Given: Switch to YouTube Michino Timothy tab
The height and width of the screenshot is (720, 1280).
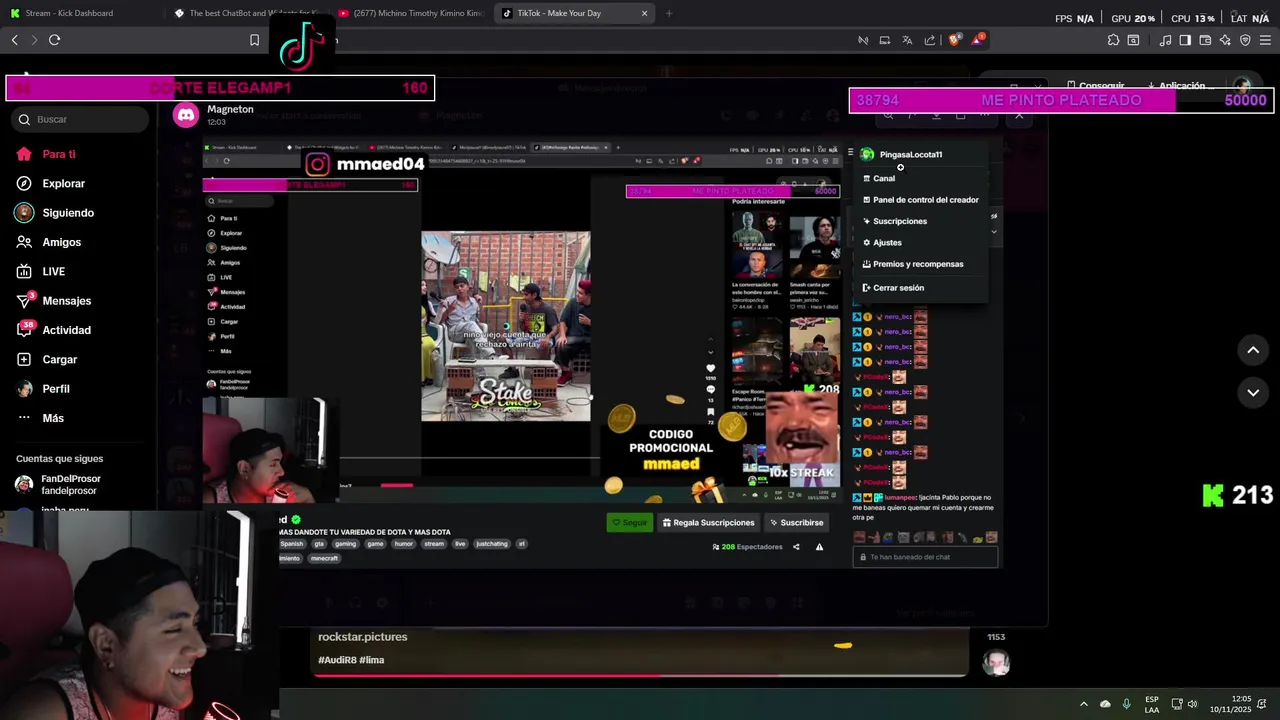Looking at the screenshot, I should [x=410, y=13].
